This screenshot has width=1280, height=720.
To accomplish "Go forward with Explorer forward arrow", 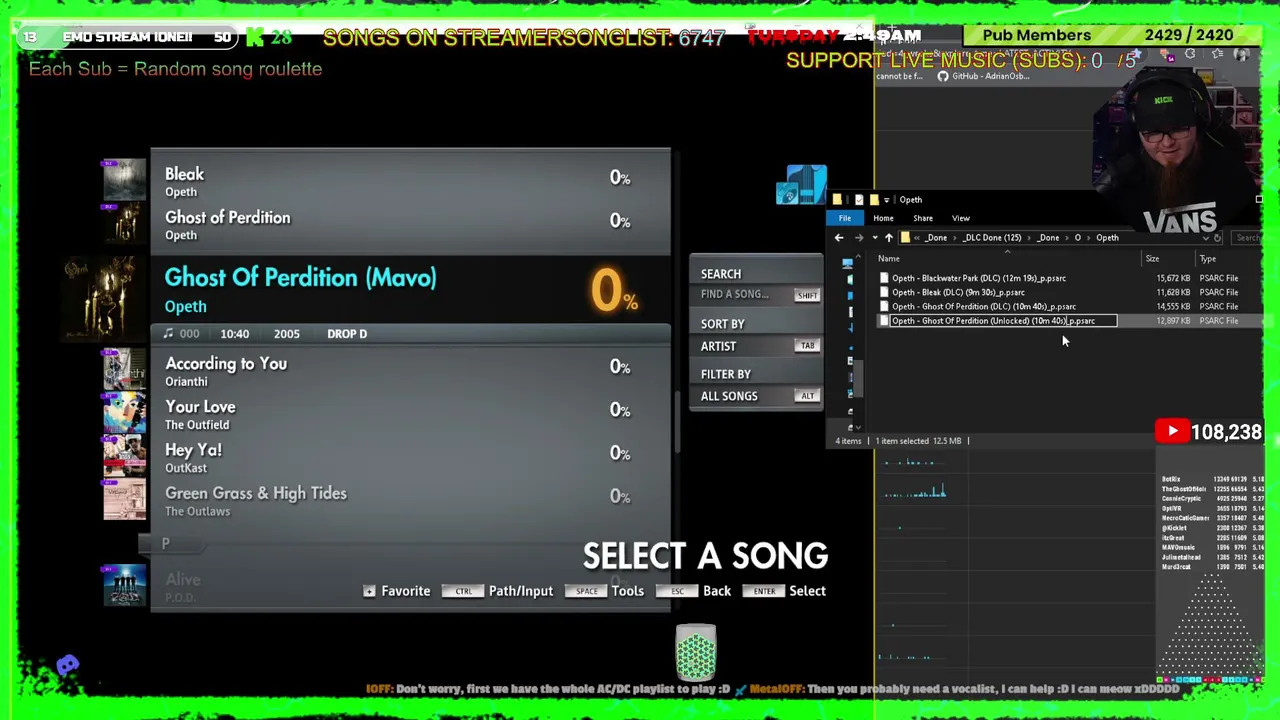I will click(858, 238).
